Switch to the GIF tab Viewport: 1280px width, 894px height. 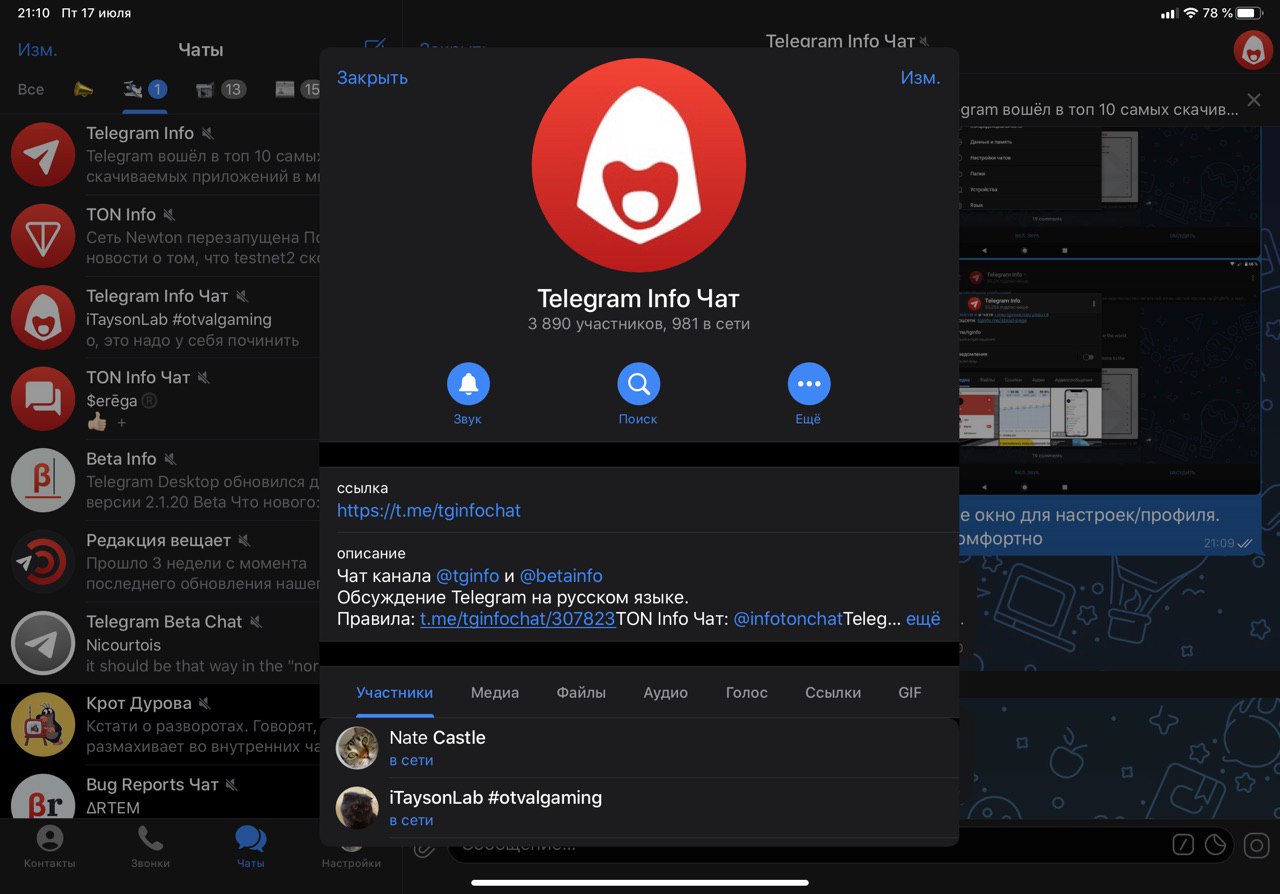pos(910,693)
